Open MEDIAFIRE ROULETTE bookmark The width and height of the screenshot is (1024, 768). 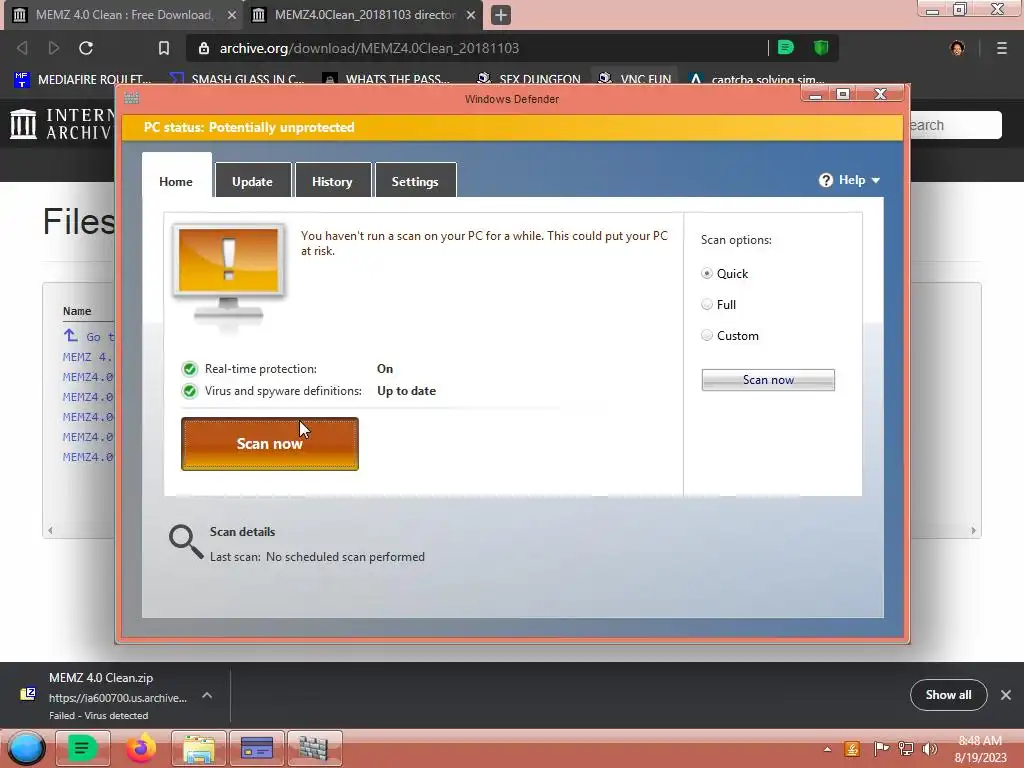[x=82, y=79]
